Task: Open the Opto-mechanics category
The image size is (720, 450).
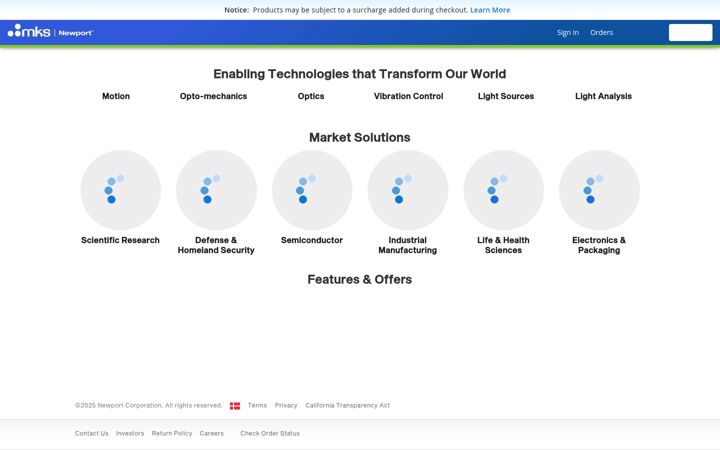Action: tap(214, 96)
